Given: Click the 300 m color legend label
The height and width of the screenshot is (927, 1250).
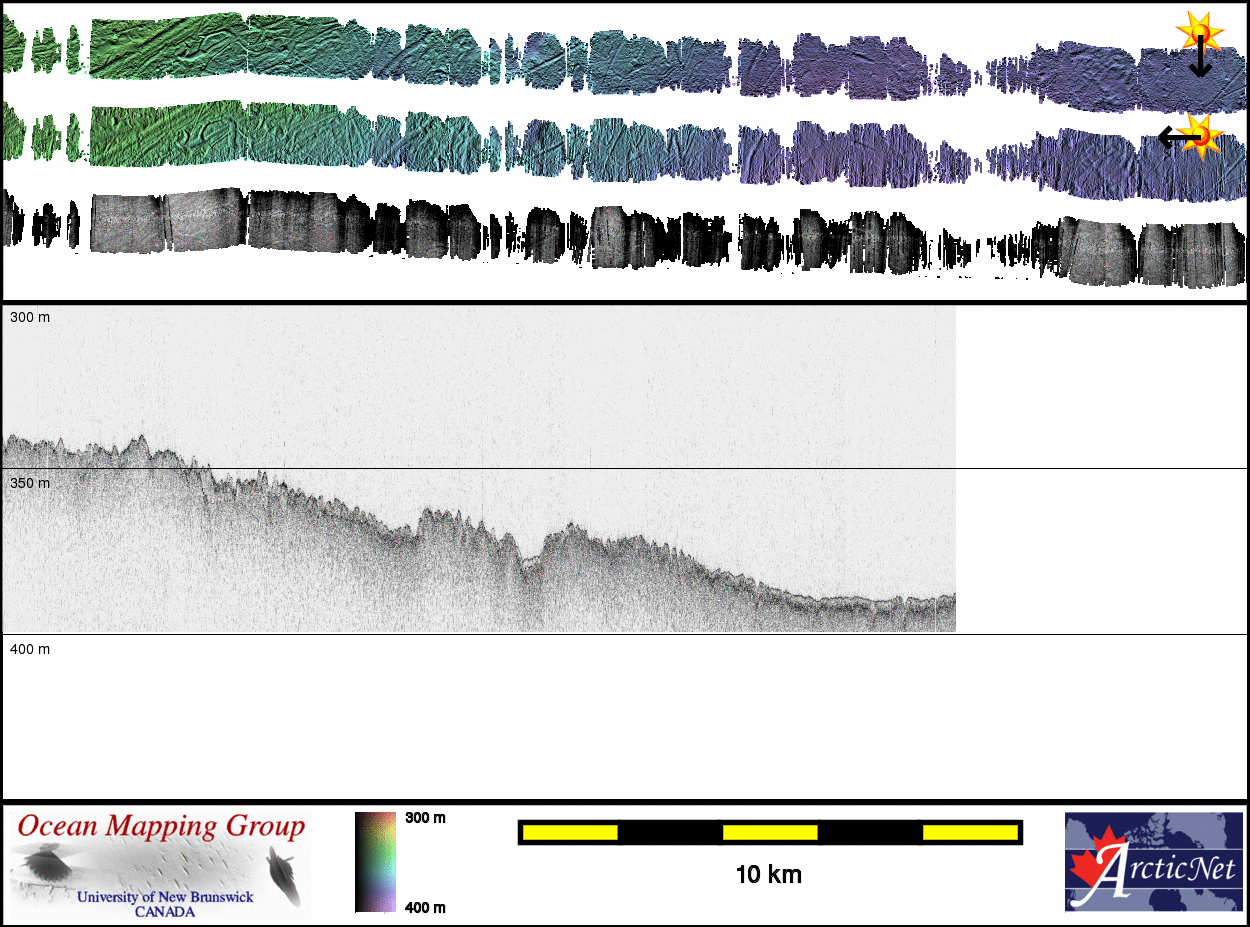Looking at the screenshot, I should 425,818.
